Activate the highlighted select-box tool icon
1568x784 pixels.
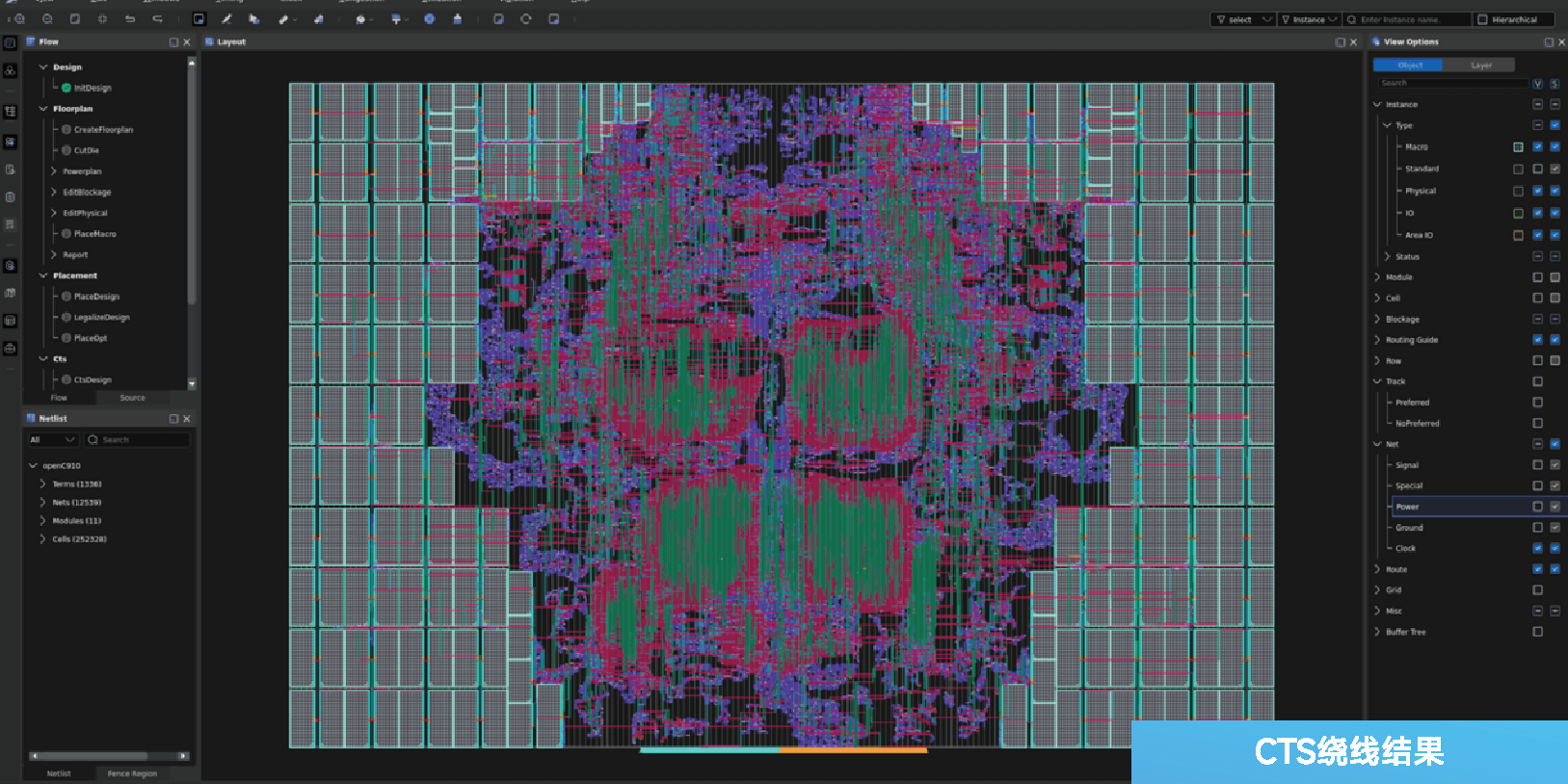[x=199, y=19]
